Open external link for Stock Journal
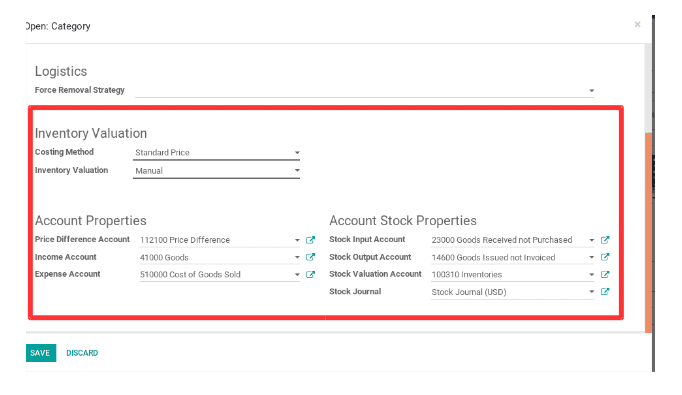The height and width of the screenshot is (395, 682). click(x=605, y=291)
